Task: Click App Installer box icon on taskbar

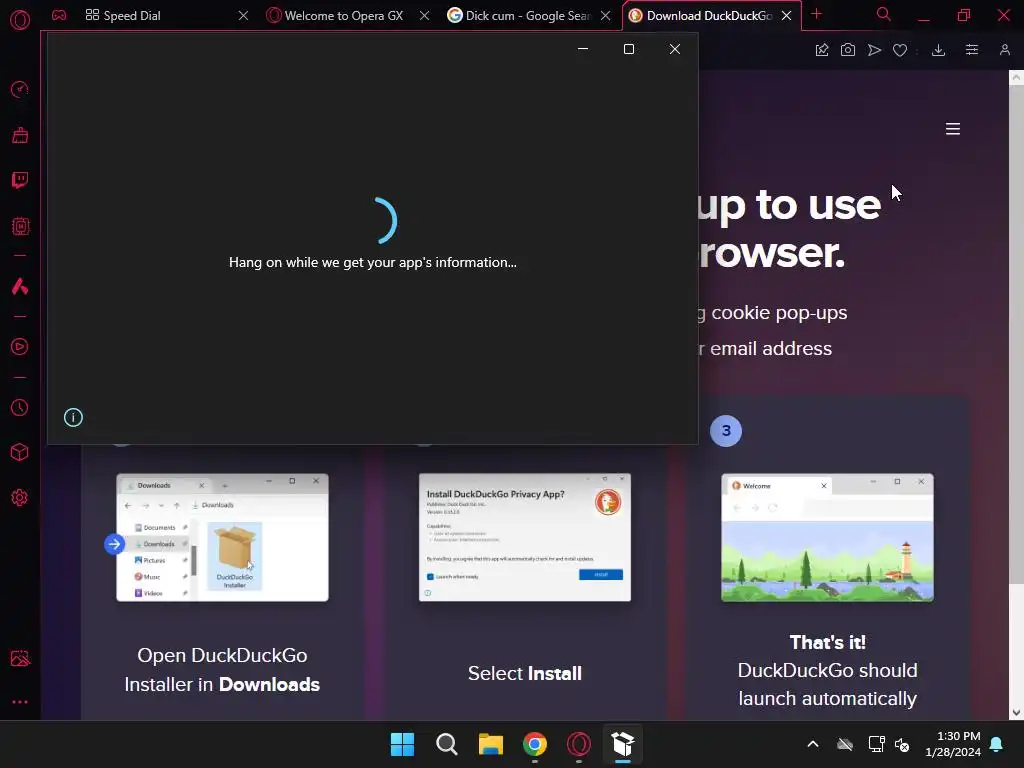Action: tap(623, 744)
